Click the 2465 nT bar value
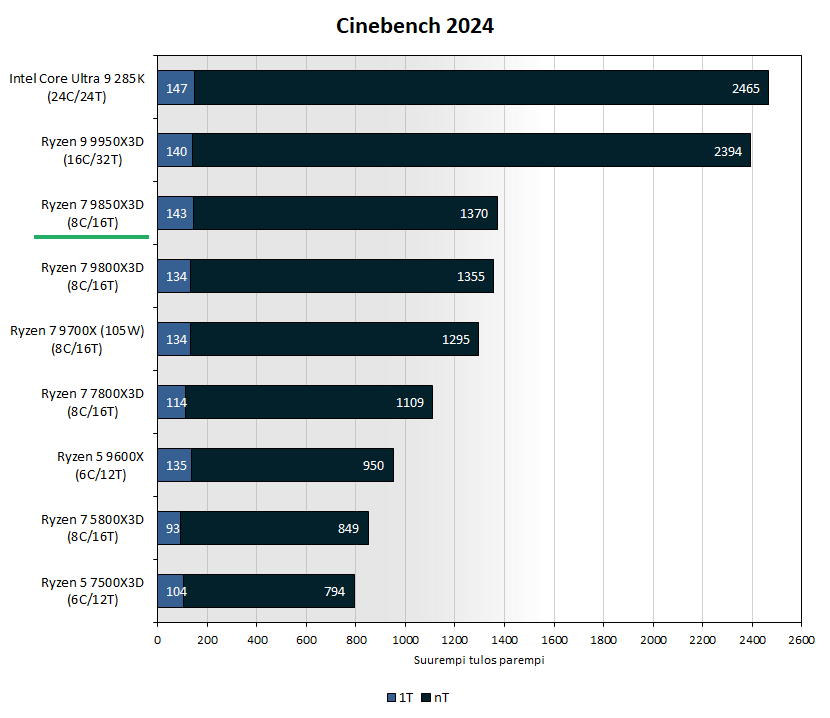 click(x=745, y=88)
